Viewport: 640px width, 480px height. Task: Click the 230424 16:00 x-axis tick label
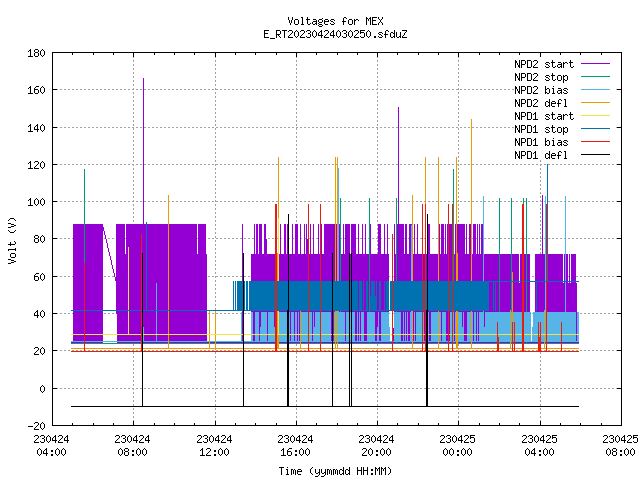295,446
